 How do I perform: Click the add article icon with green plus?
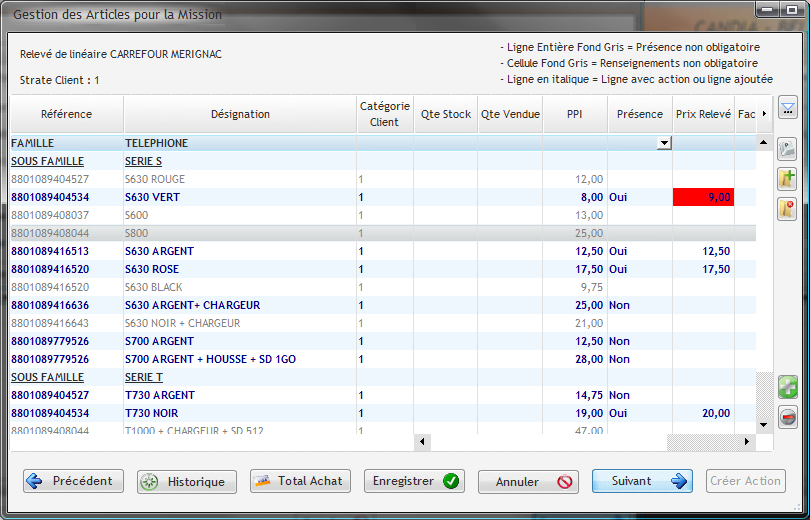[787, 179]
